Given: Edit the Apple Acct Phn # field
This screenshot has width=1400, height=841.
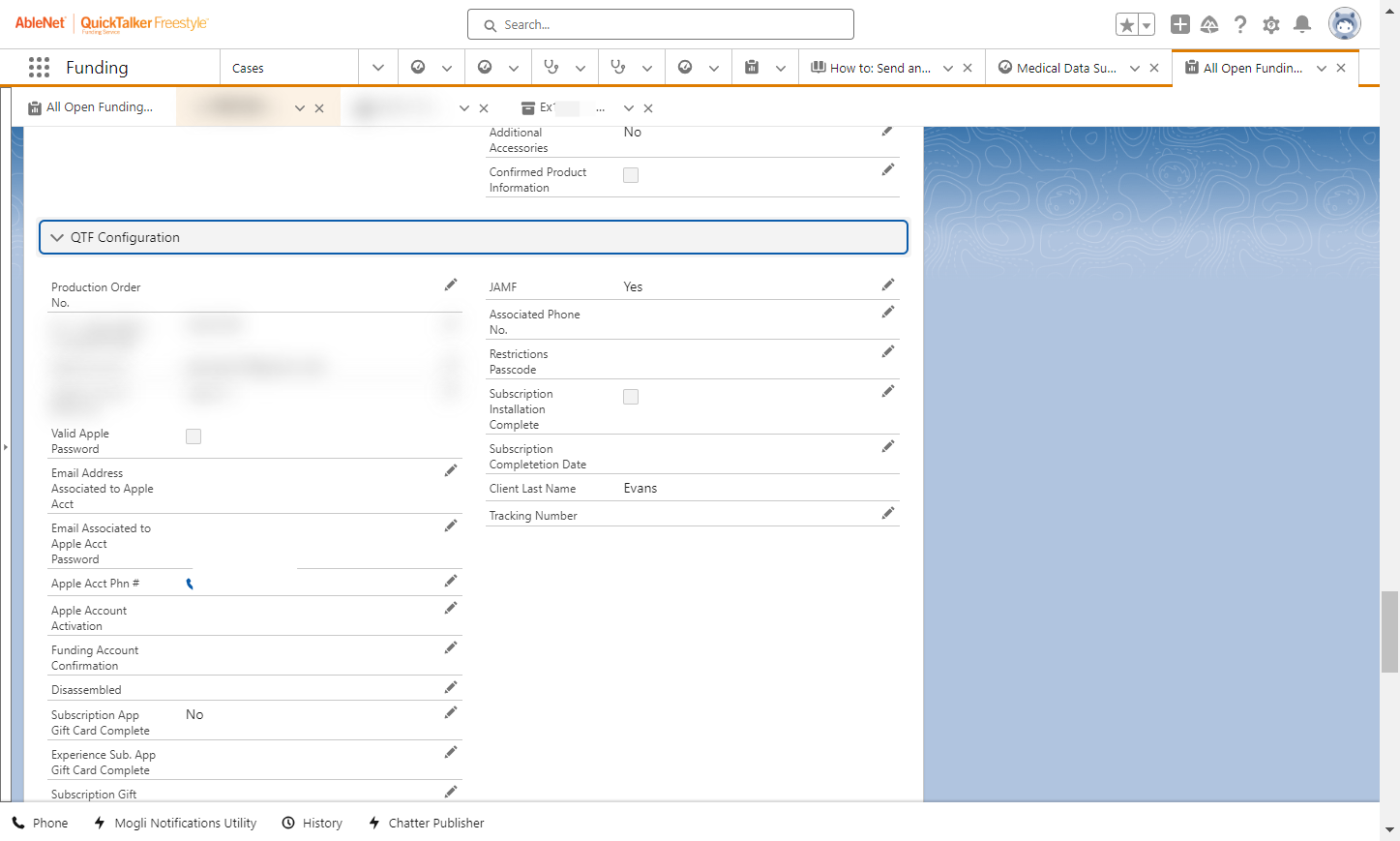Looking at the screenshot, I should (450, 582).
